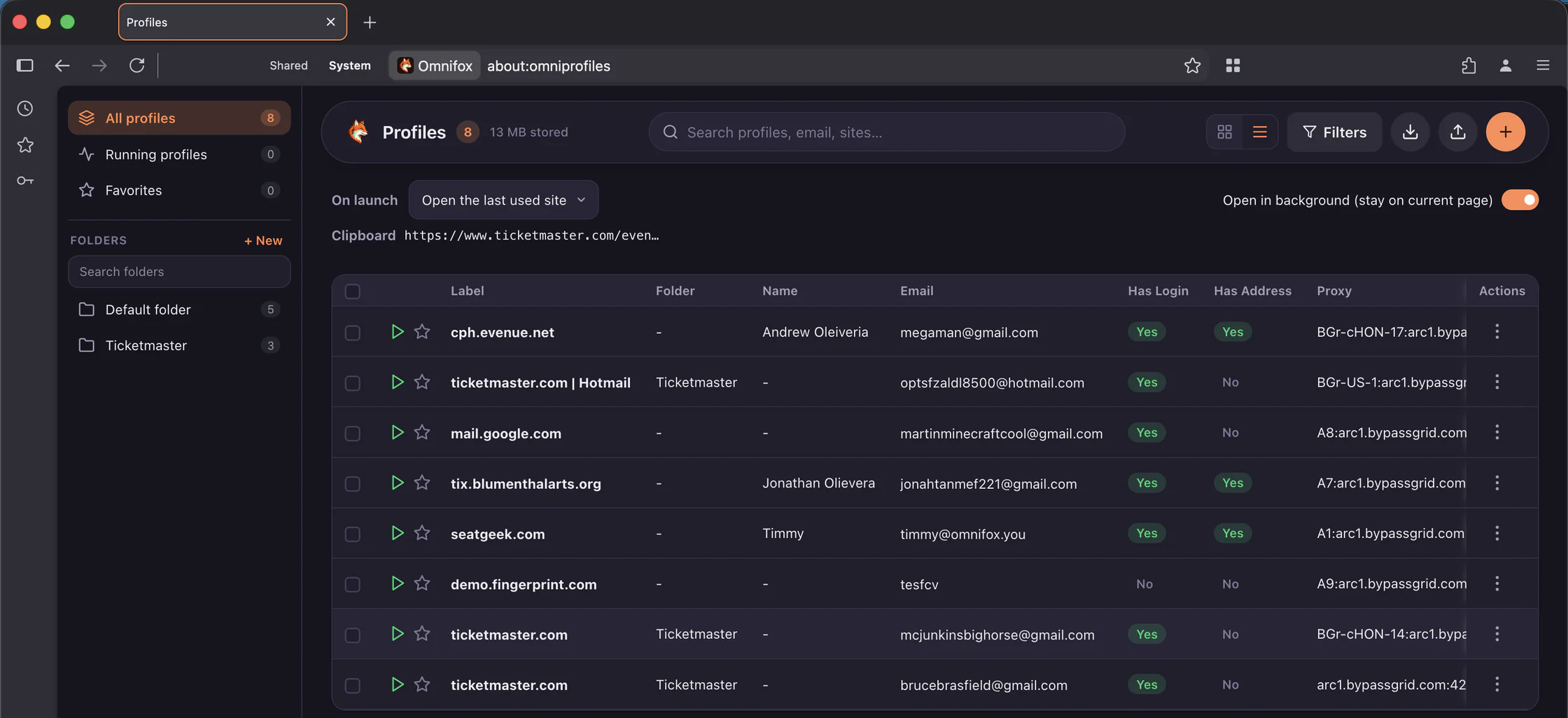The image size is (1568, 718).
Task: Open the browser hamburger menu
Action: [1543, 65]
